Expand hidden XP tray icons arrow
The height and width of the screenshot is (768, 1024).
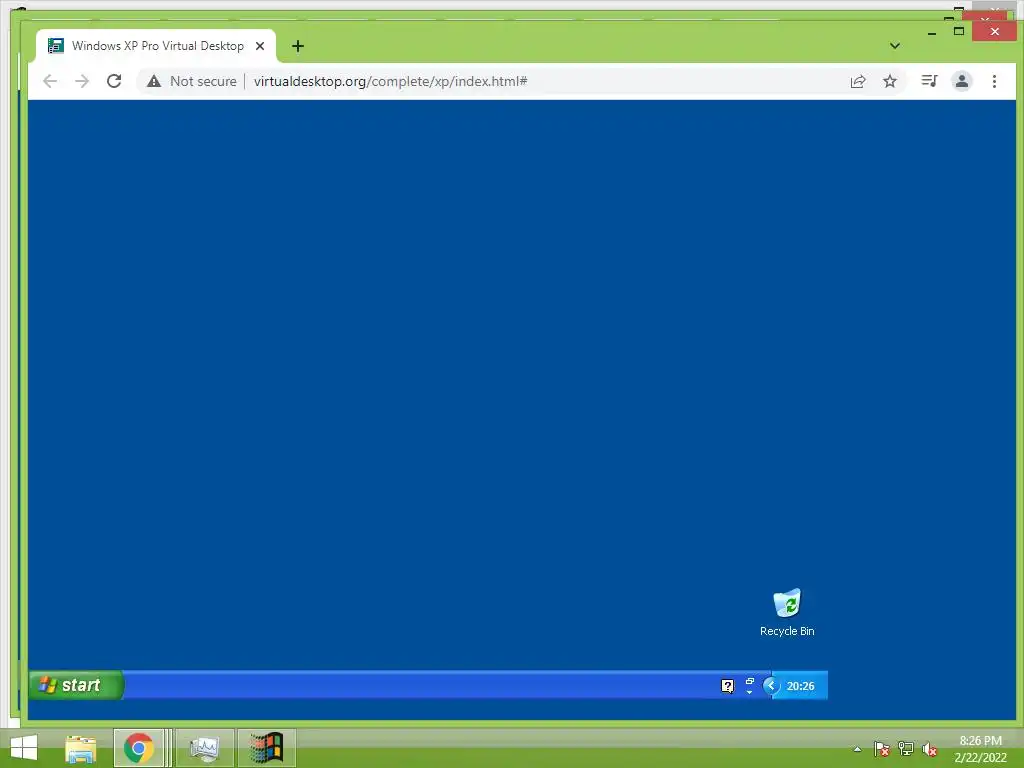click(771, 686)
